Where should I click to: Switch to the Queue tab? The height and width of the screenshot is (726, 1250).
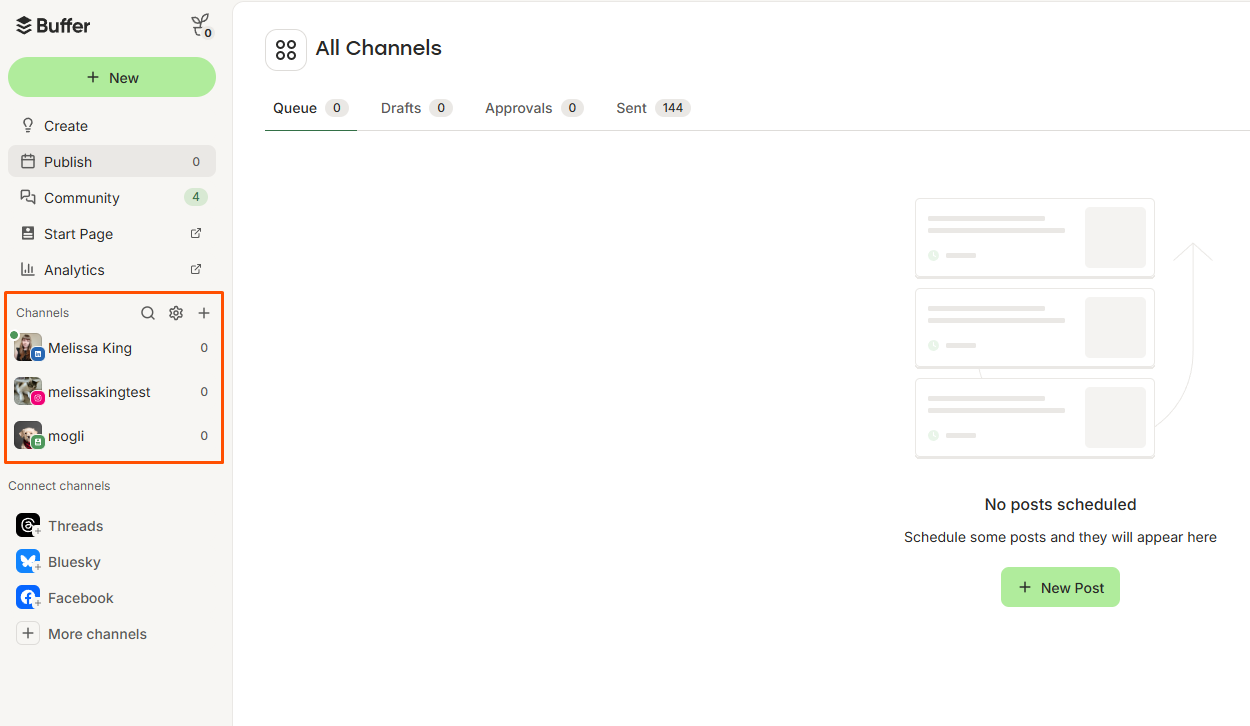[310, 108]
